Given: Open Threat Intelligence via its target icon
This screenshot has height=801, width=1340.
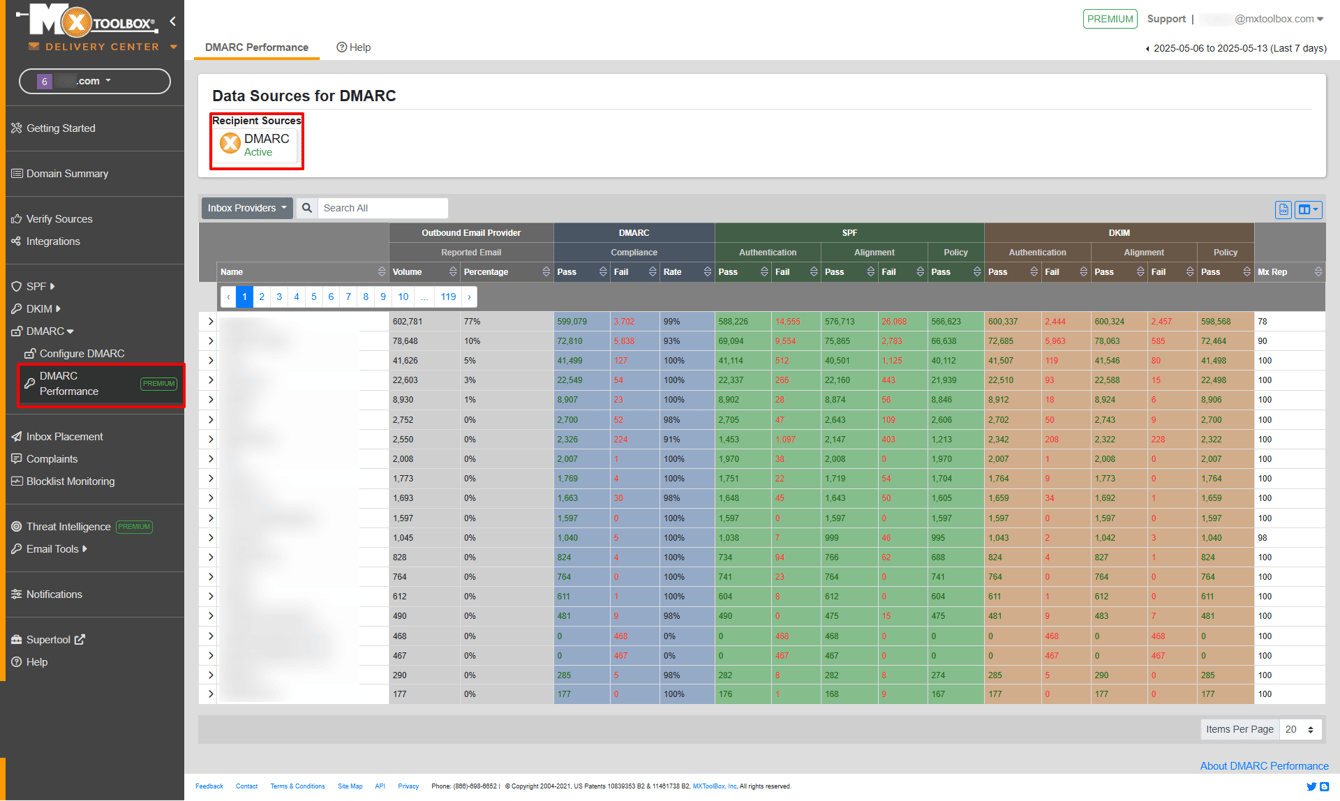Looking at the screenshot, I should [x=17, y=526].
